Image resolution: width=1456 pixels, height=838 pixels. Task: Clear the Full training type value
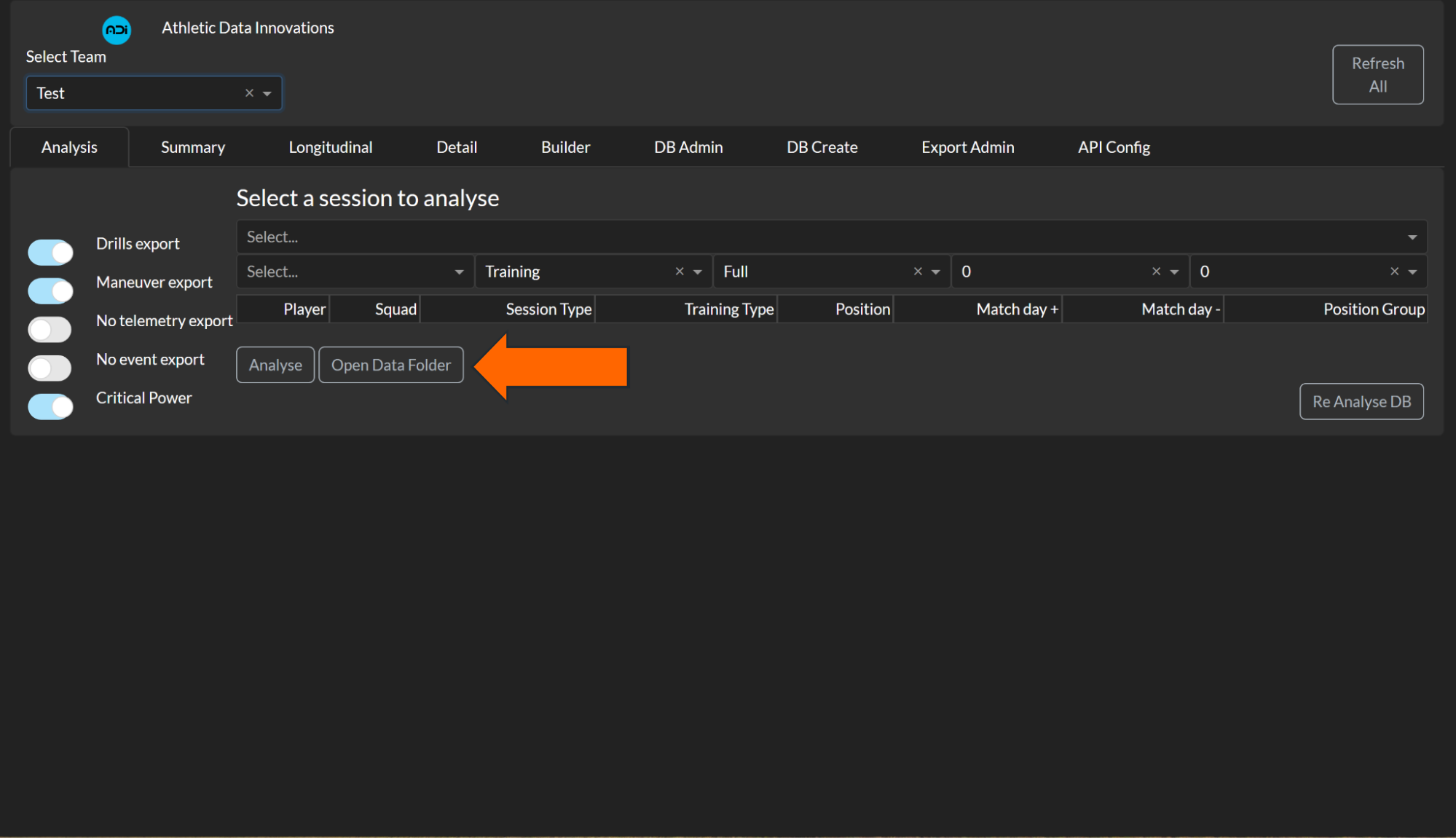click(918, 272)
